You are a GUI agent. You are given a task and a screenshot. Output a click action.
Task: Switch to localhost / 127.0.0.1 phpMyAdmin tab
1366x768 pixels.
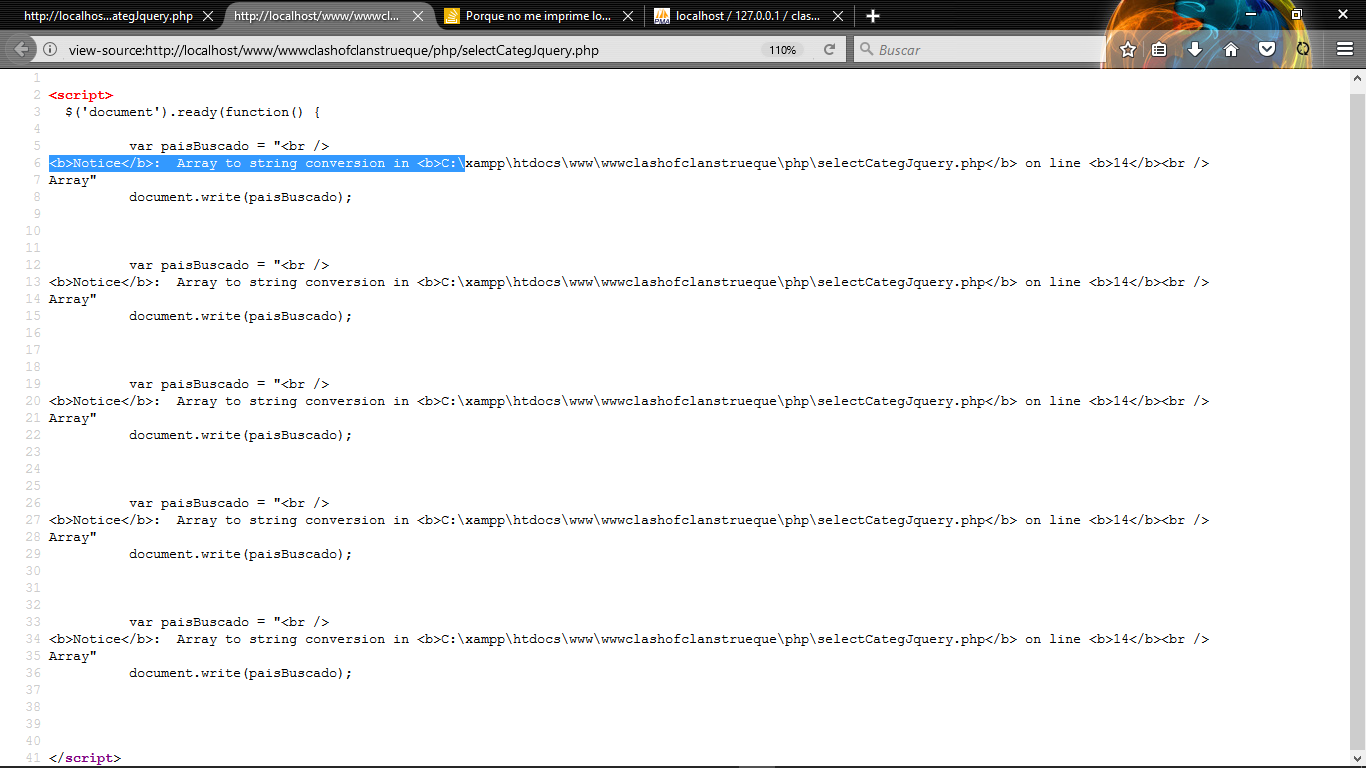point(748,16)
